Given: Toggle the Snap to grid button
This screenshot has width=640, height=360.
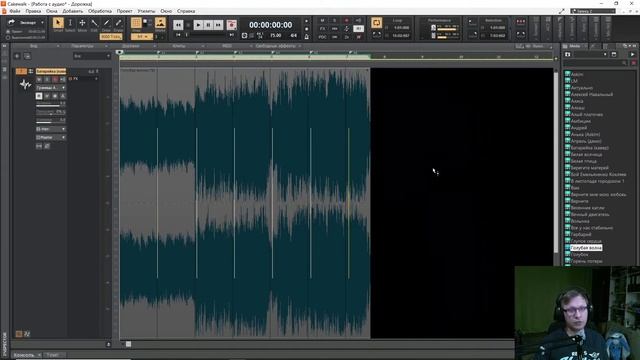Looking at the screenshot, I should tap(136, 23).
